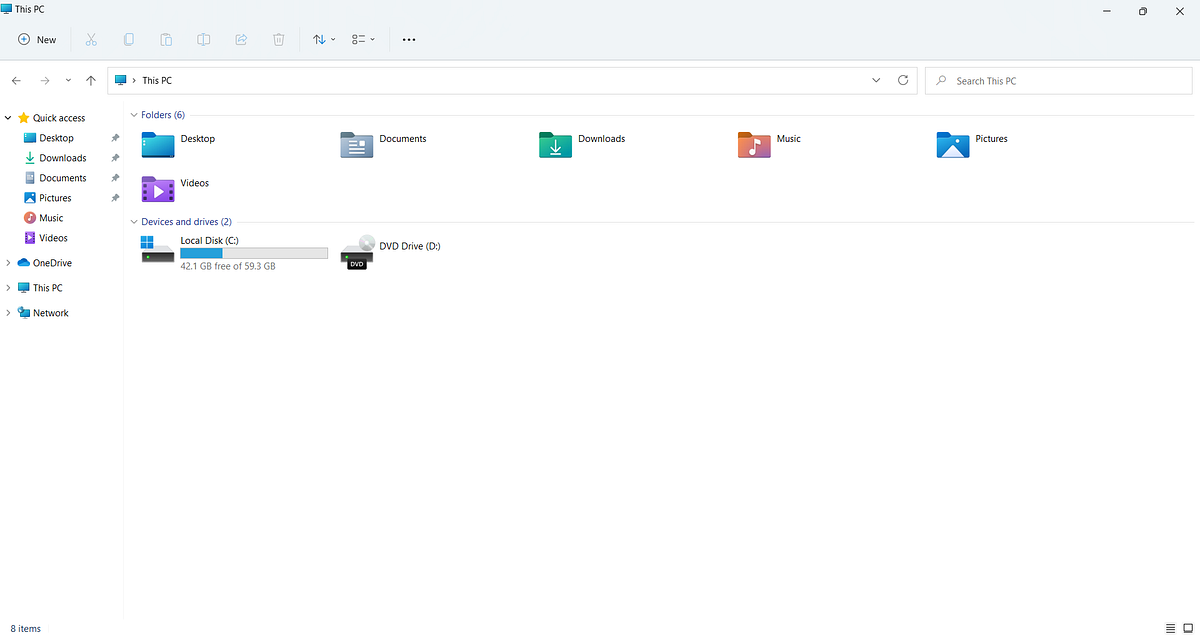Image resolution: width=1200 pixels, height=637 pixels.
Task: Select This PC in the navigation sidebar
Action: (46, 287)
